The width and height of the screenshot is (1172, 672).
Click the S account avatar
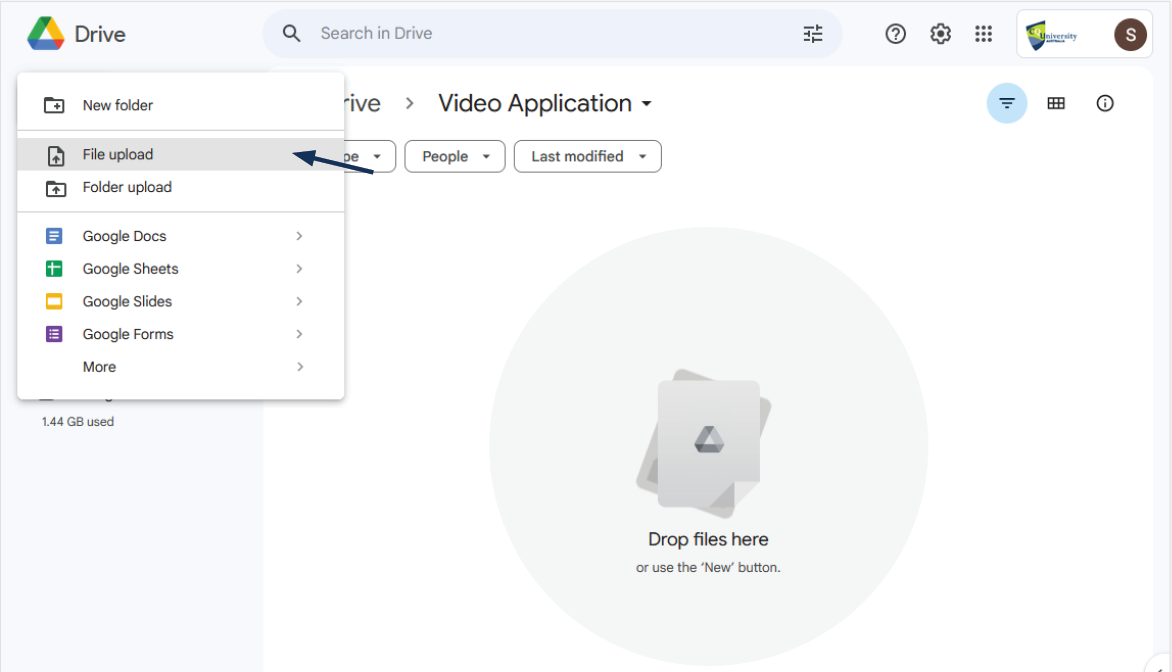[1130, 35]
